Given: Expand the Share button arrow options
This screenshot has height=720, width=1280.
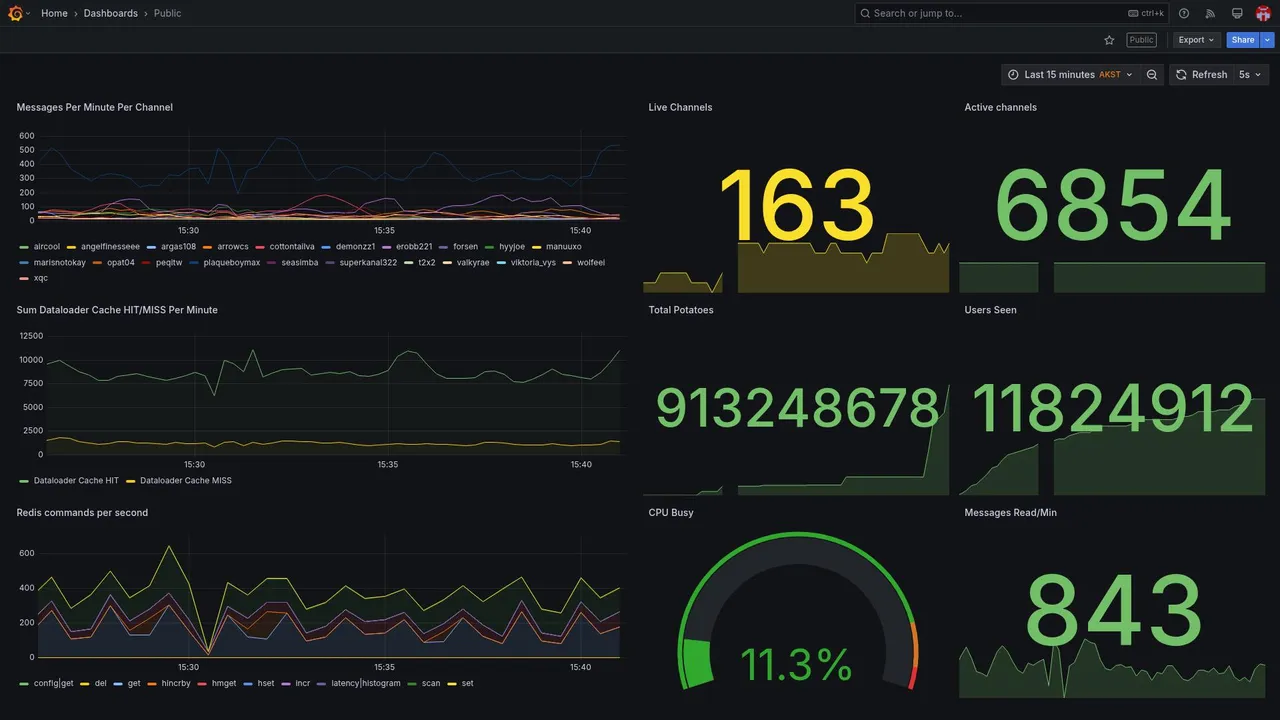Looking at the screenshot, I should (x=1268, y=40).
